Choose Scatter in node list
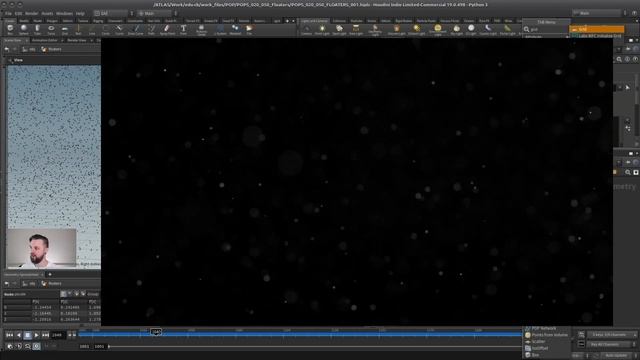 (538, 342)
